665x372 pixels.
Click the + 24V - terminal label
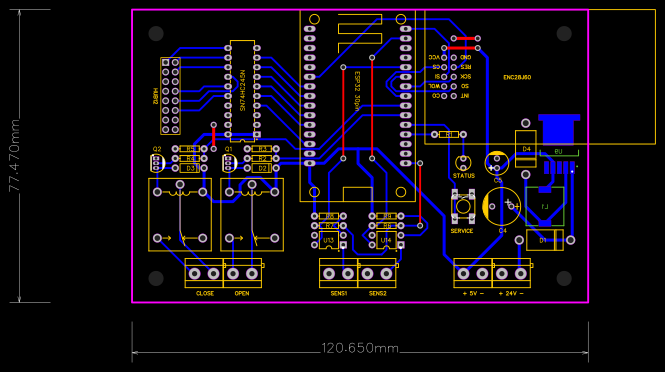511,294
